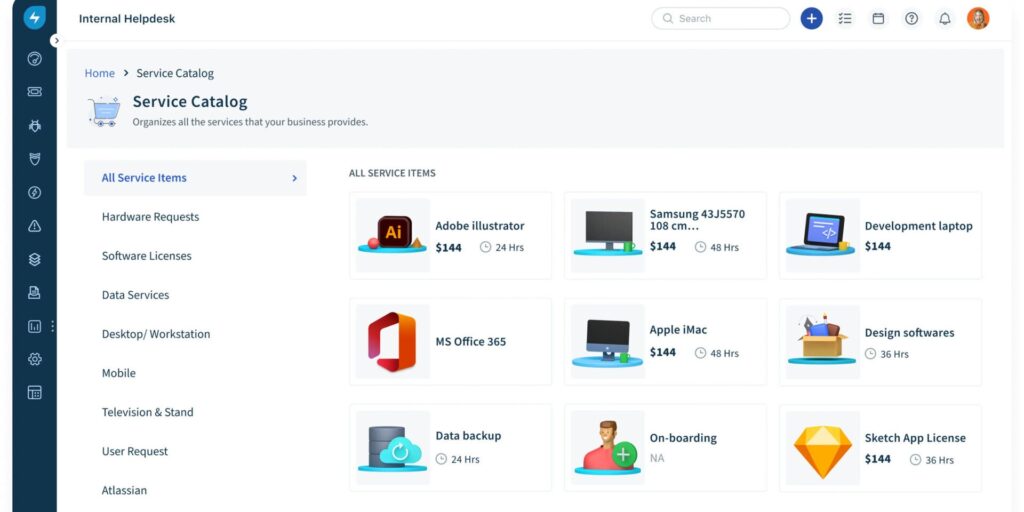Click the notifications bell icon

[944, 18]
